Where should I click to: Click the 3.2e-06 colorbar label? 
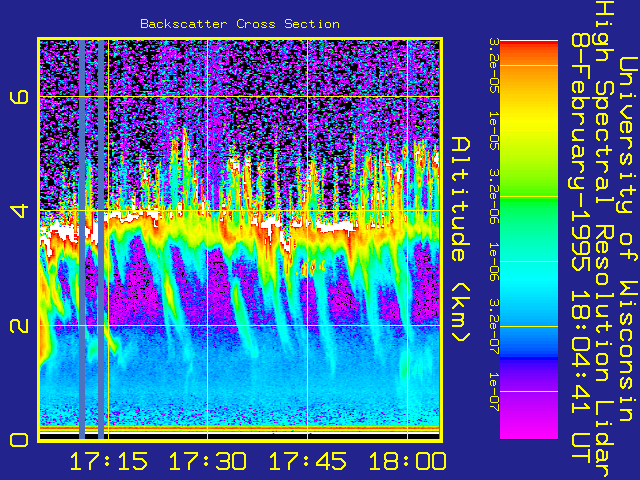pos(493,197)
